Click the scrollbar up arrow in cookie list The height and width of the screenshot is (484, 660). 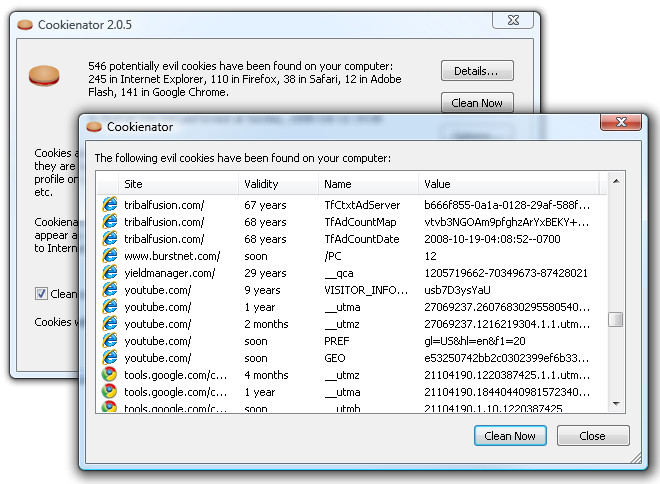coord(616,181)
